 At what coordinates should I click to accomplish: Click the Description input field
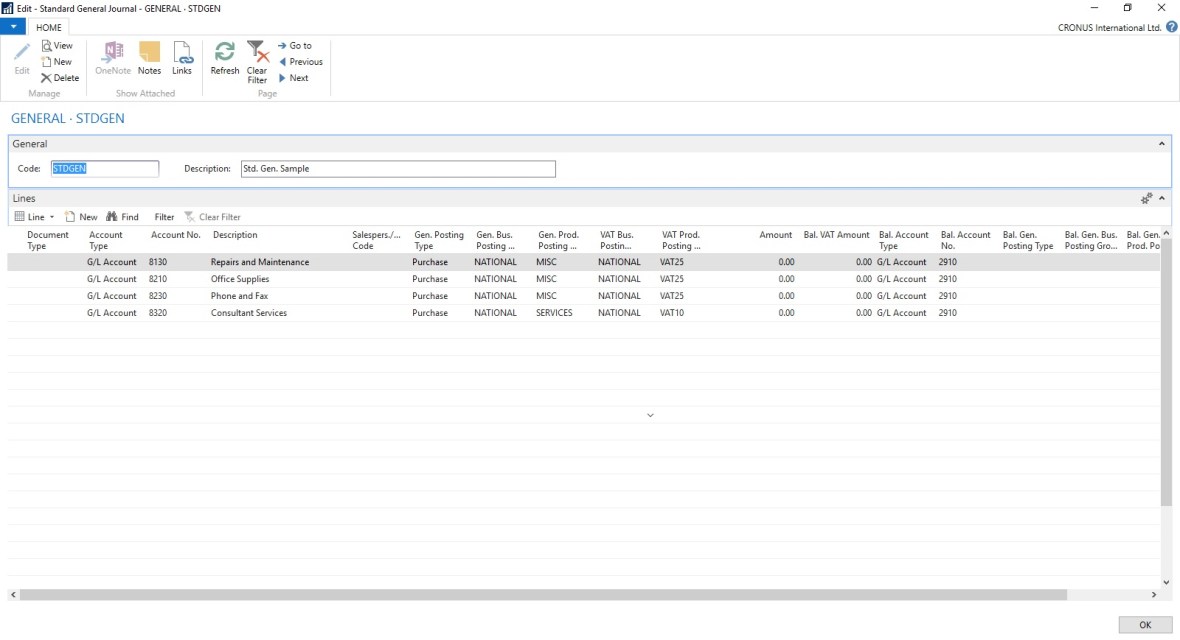click(397, 169)
